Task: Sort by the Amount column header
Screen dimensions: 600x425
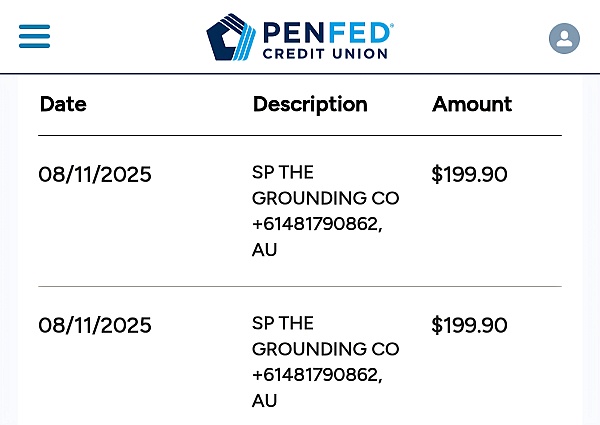Action: pyautogui.click(x=472, y=104)
